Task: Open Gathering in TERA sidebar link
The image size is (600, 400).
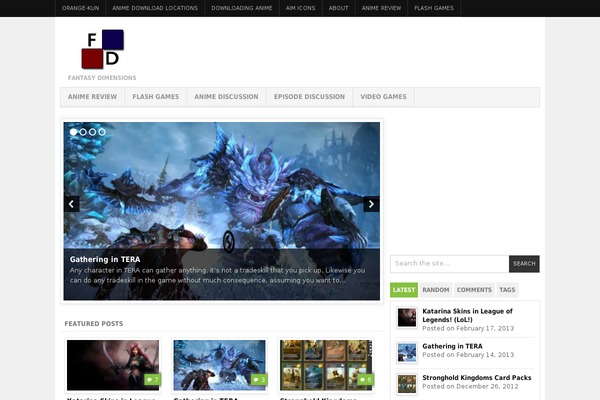Action: pyautogui.click(x=452, y=346)
